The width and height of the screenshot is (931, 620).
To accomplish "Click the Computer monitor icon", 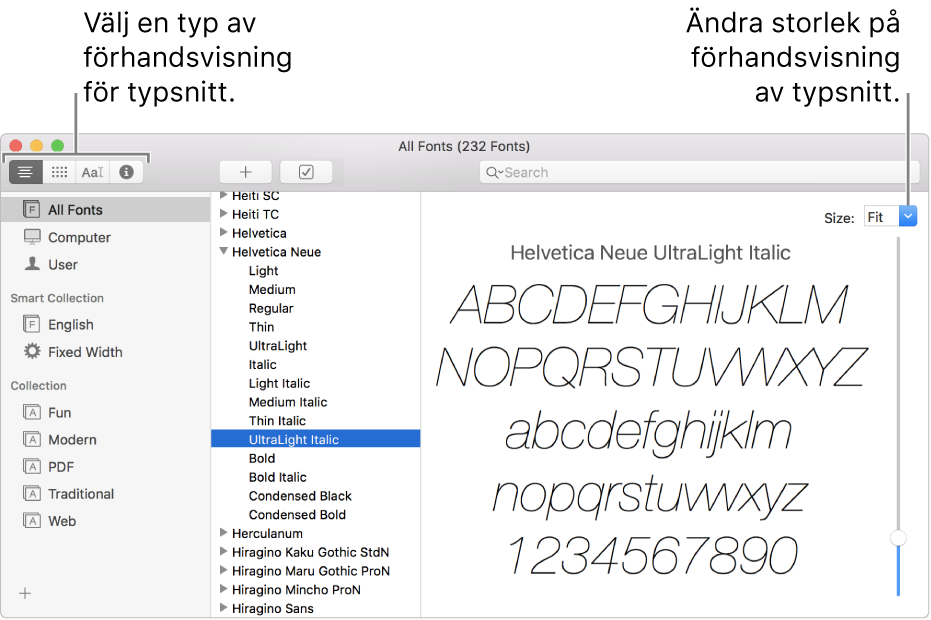I will point(32,237).
